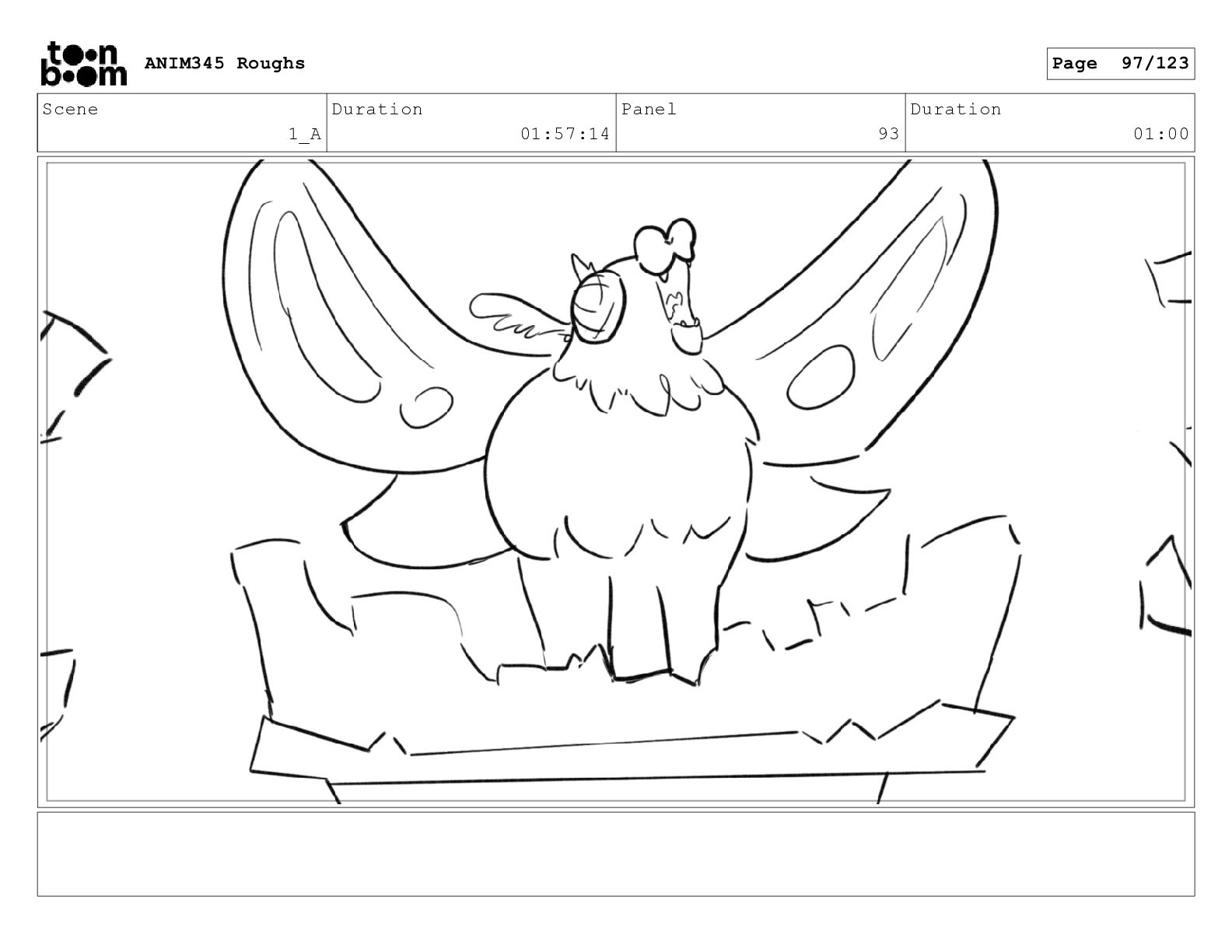Click the Toon Boom logo

[83, 64]
